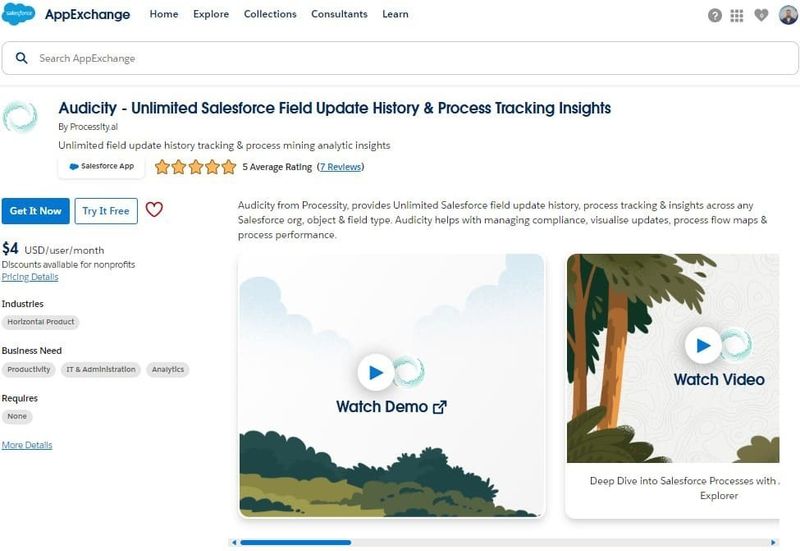Go to Home in navigation

[164, 14]
